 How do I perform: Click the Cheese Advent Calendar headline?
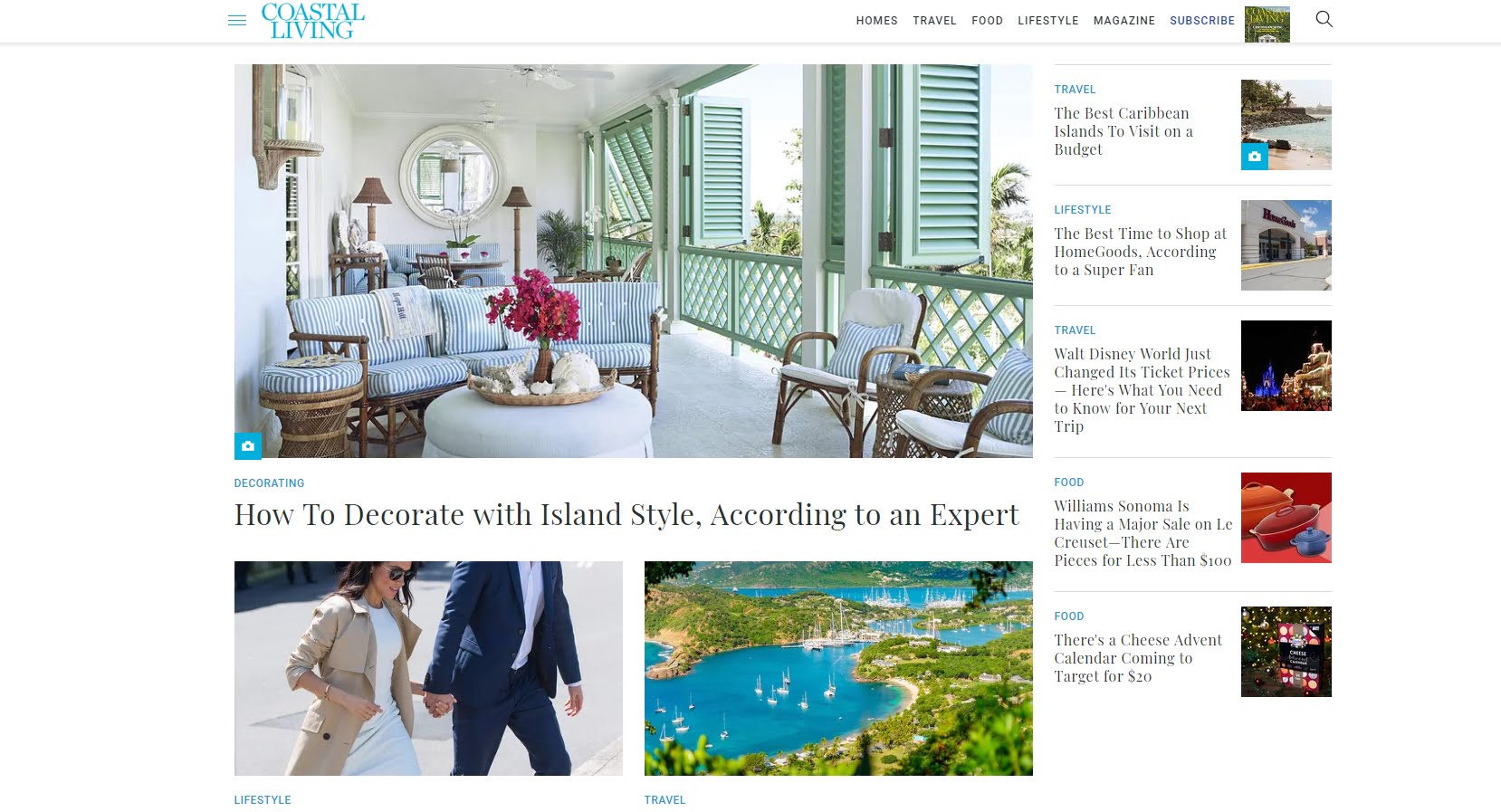point(1137,658)
